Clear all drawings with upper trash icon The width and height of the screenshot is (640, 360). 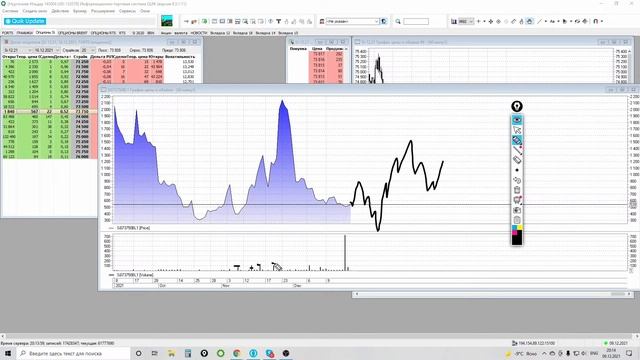pyautogui.click(x=517, y=190)
